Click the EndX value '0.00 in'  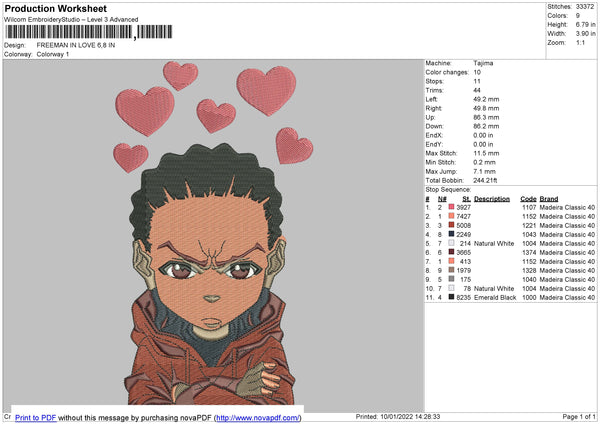pyautogui.click(x=483, y=135)
